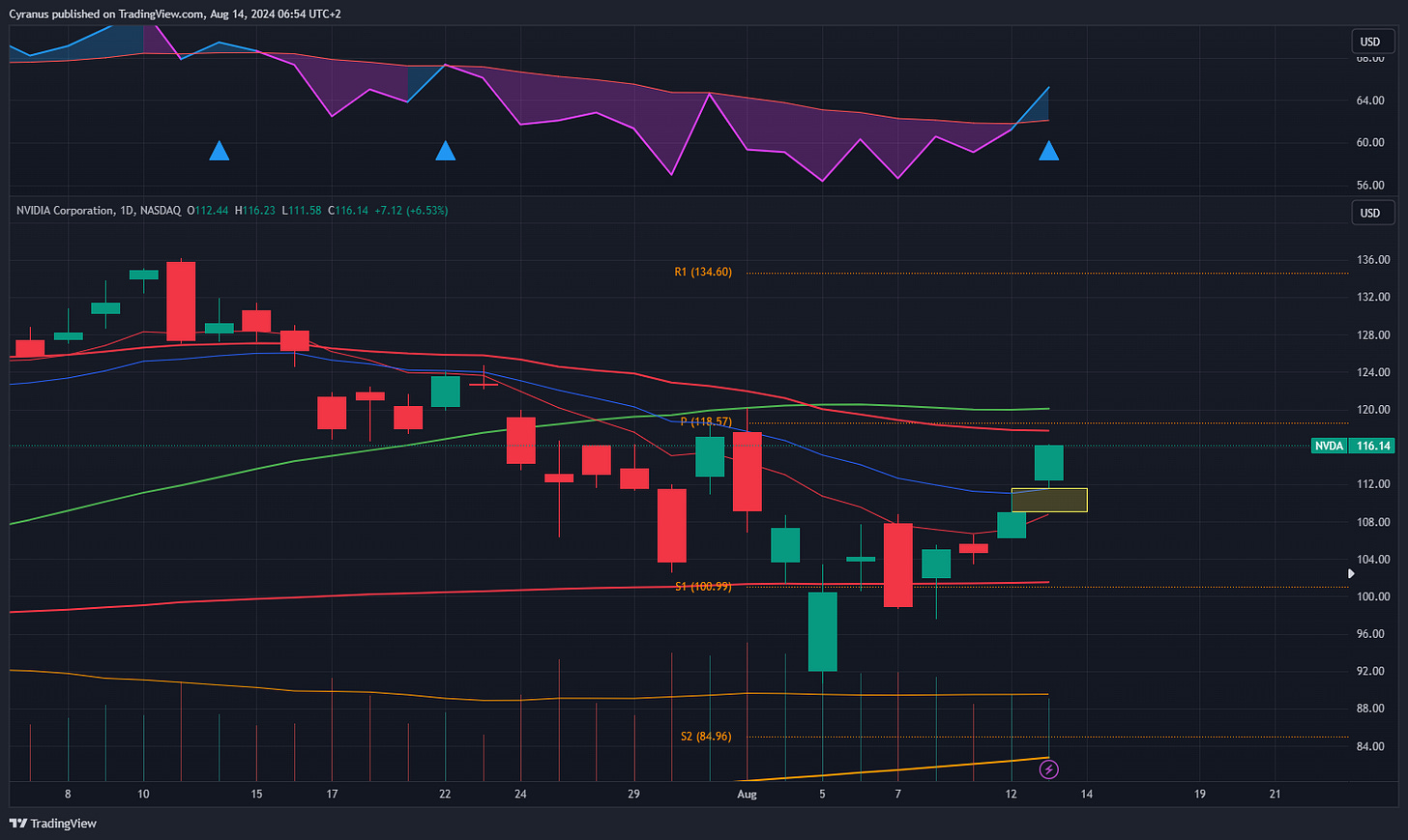The width and height of the screenshot is (1408, 840).
Task: Click the S2 (84.96) pivot label
Action: 706,737
